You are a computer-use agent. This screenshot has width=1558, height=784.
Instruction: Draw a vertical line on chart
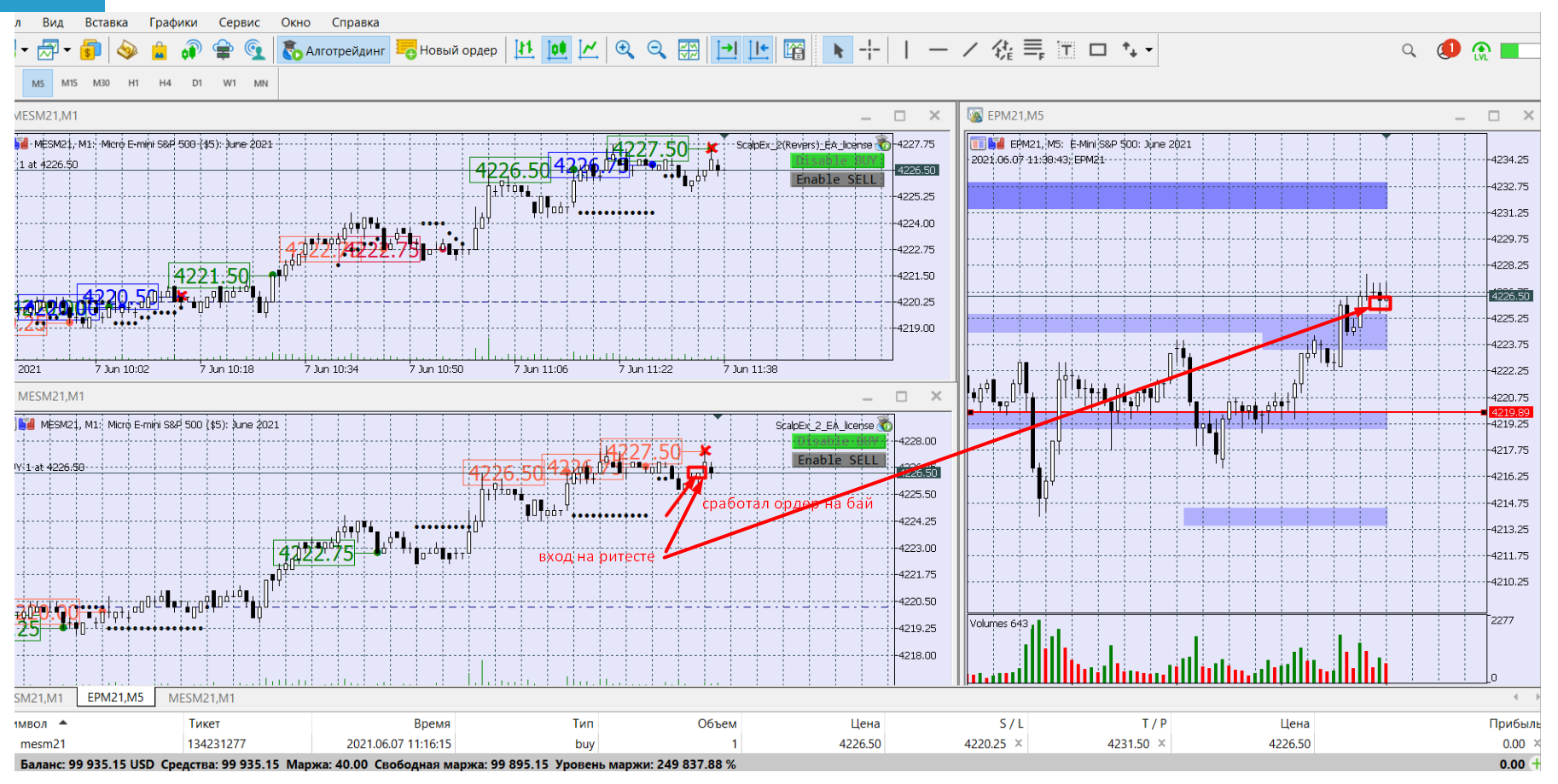(x=906, y=50)
